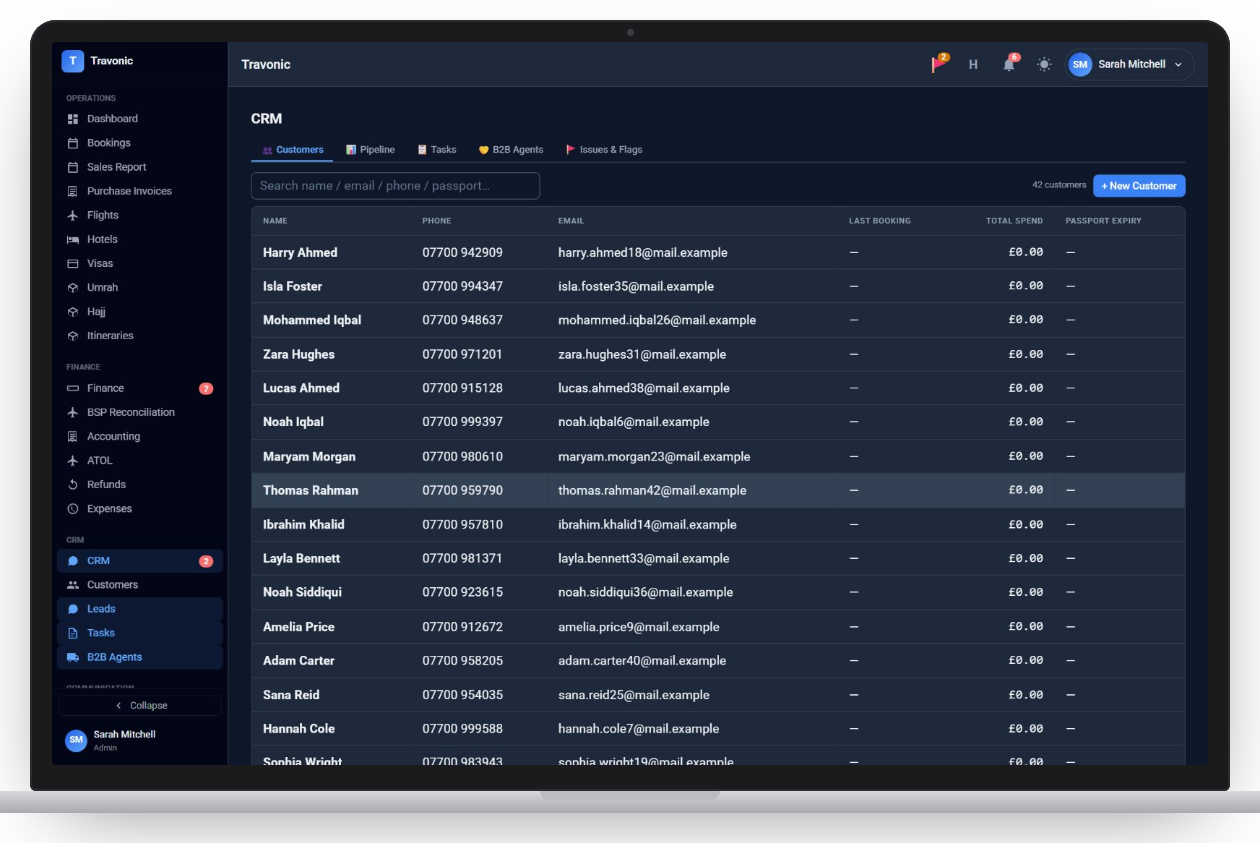The image size is (1260, 843).
Task: Open Sarah Mitchell account dropdown
Action: [1129, 64]
